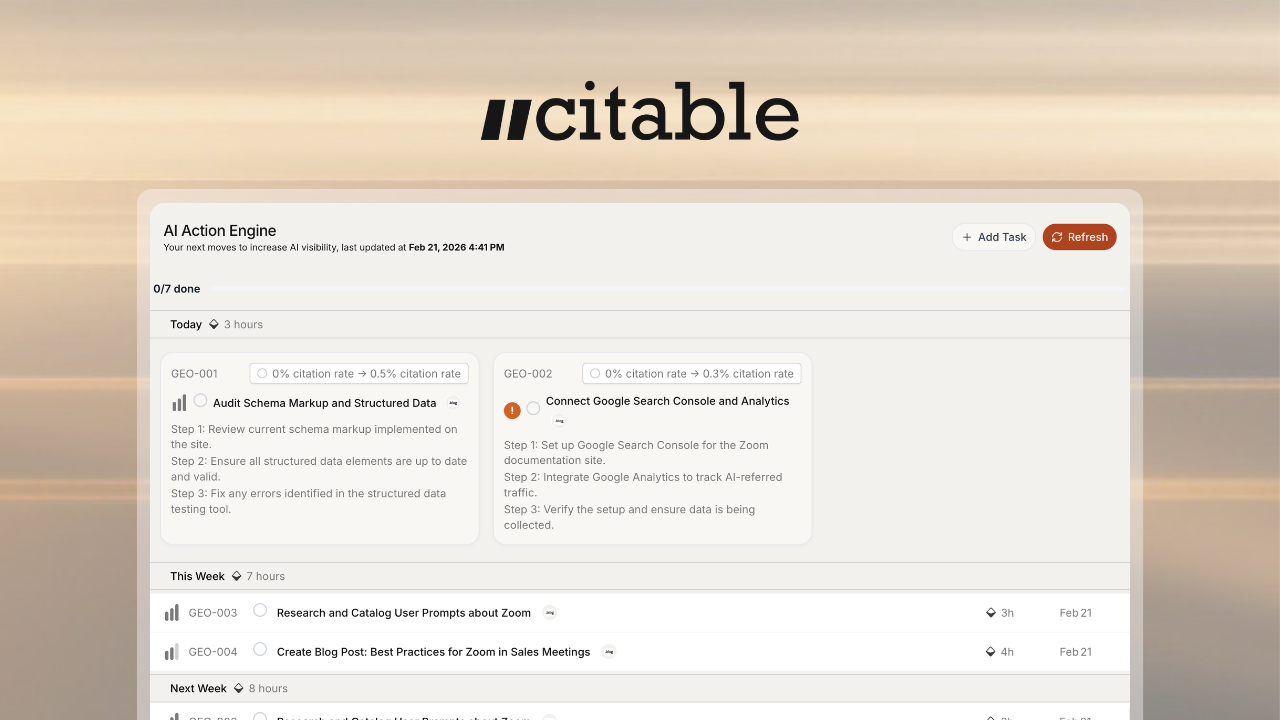Click the orange urgent icon on GEO-002

click(512, 410)
